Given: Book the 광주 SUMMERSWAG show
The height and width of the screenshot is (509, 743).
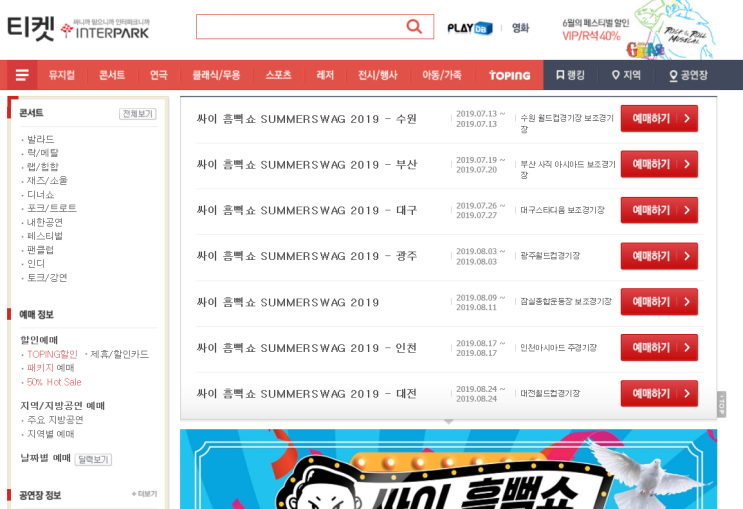Looking at the screenshot, I should pyautogui.click(x=659, y=256).
